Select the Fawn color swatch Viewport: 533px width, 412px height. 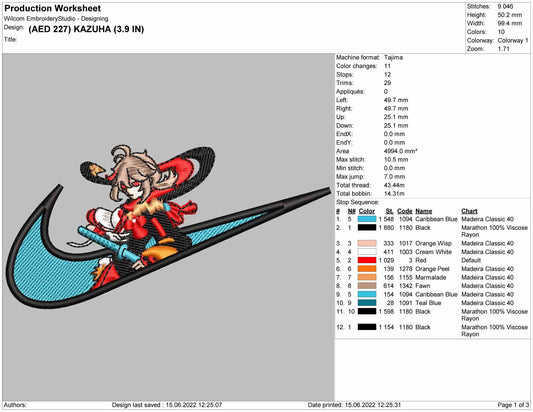pos(367,286)
